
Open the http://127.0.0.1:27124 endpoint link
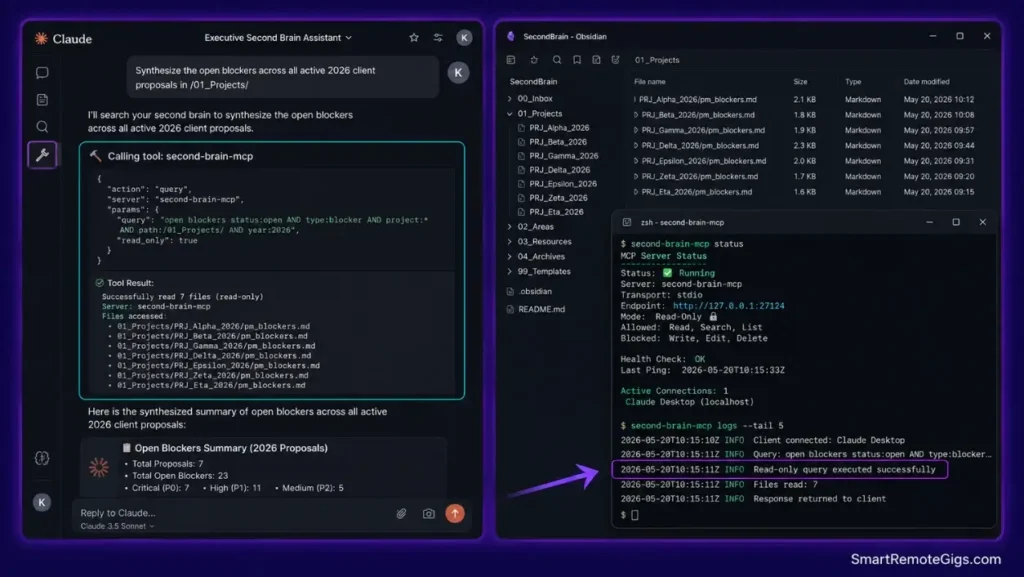pos(728,306)
